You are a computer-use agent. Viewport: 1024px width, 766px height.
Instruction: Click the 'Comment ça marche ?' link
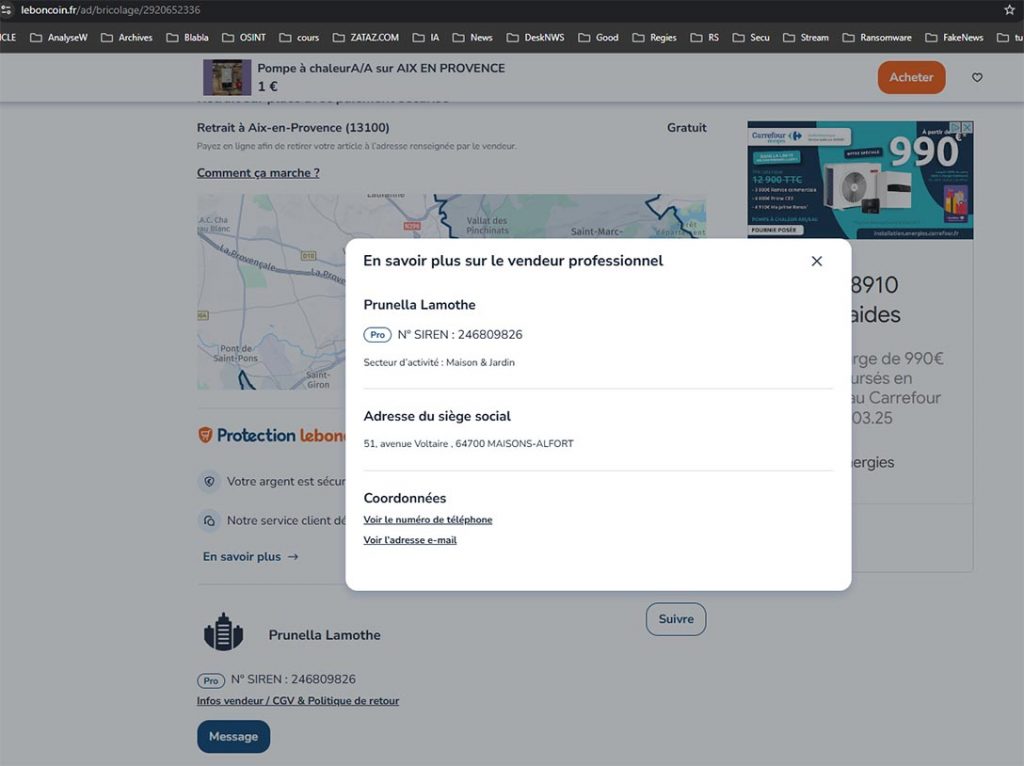click(258, 173)
